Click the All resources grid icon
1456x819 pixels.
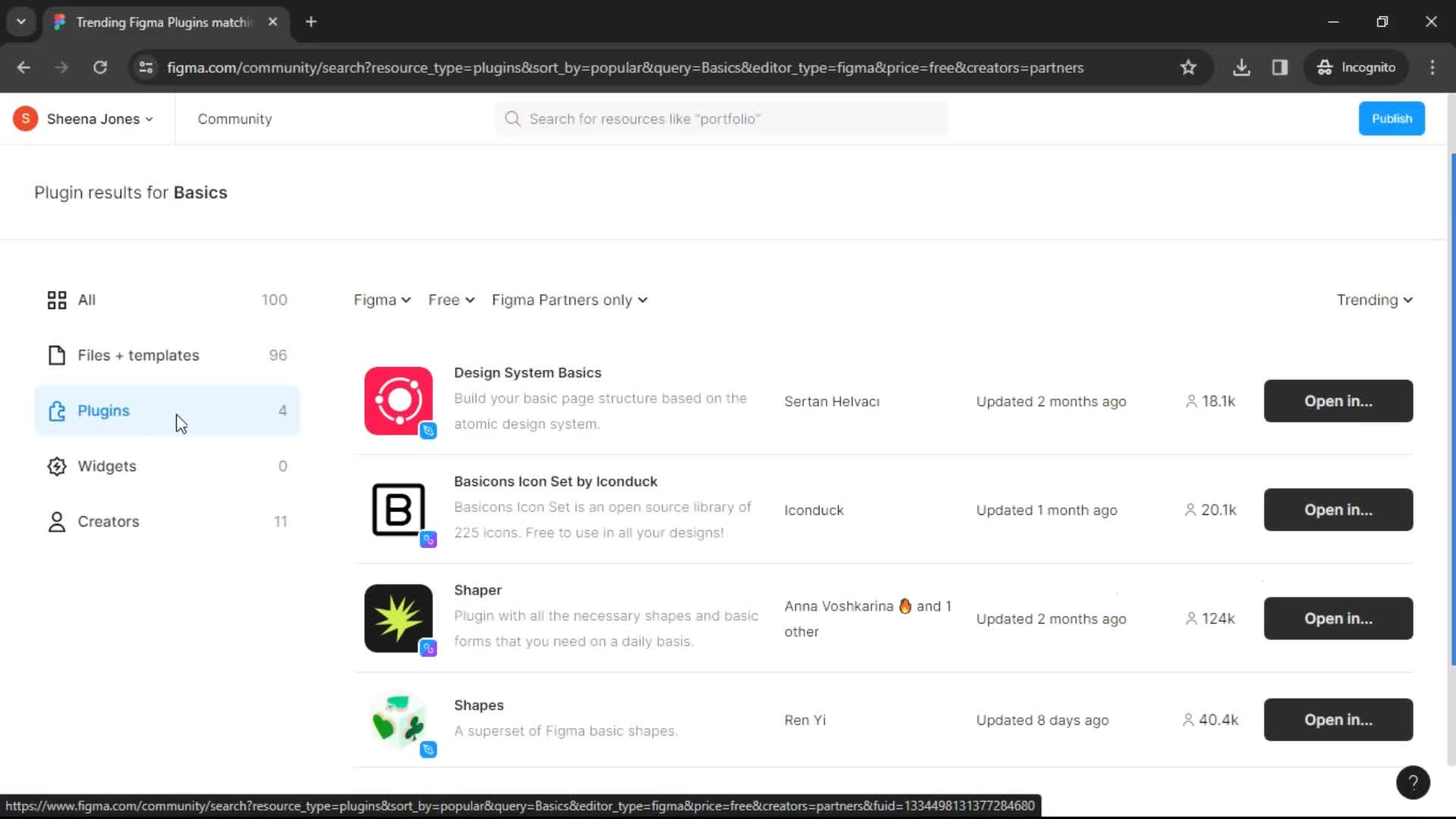coord(57,300)
